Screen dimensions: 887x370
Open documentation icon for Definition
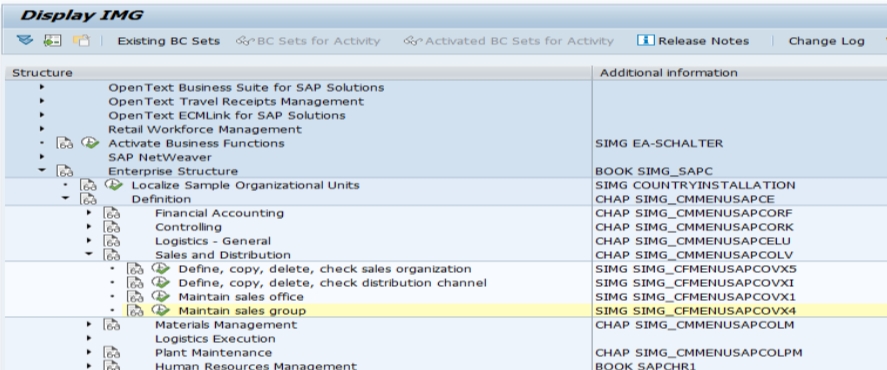pos(88,199)
